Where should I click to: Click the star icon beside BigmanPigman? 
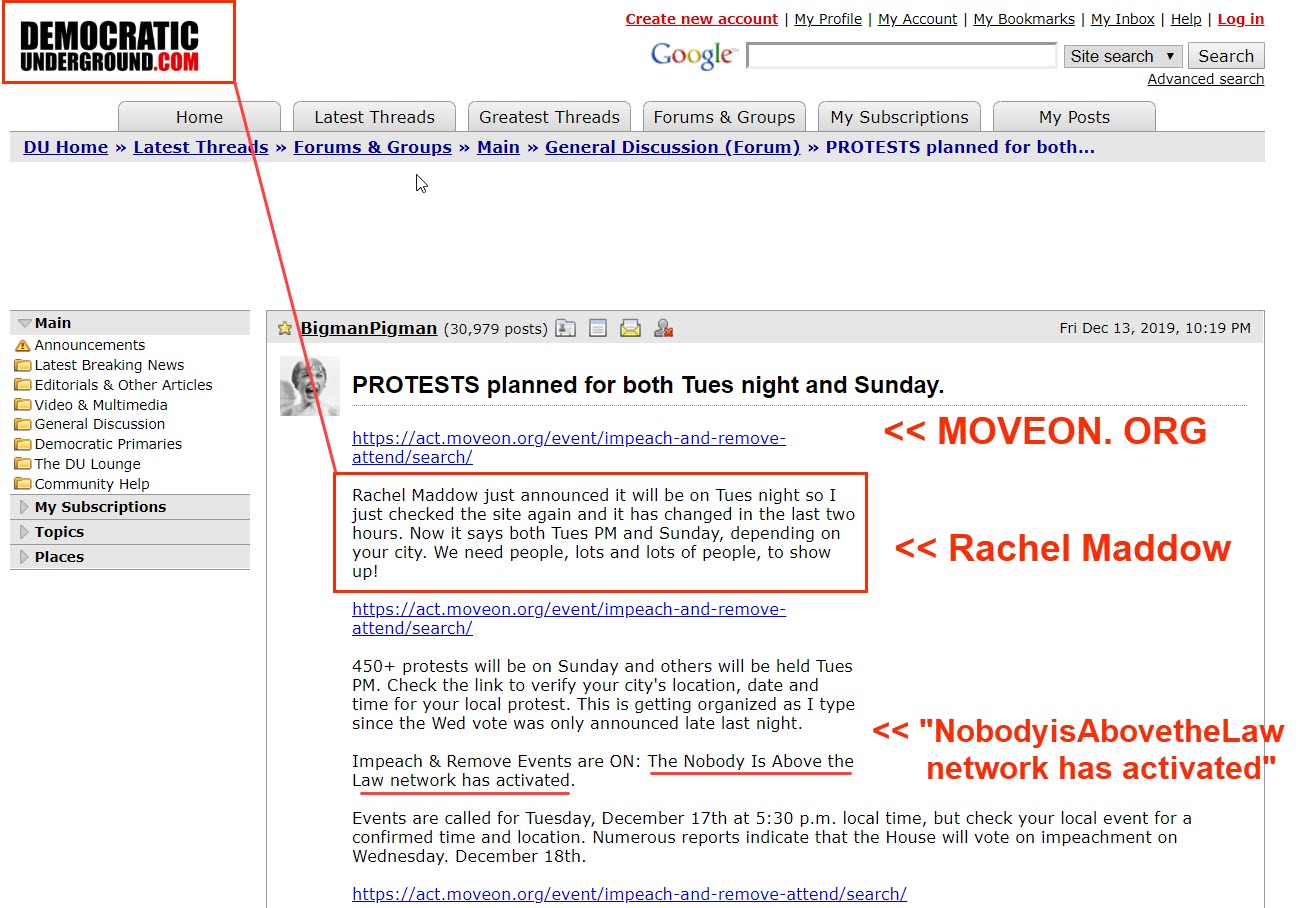(285, 328)
